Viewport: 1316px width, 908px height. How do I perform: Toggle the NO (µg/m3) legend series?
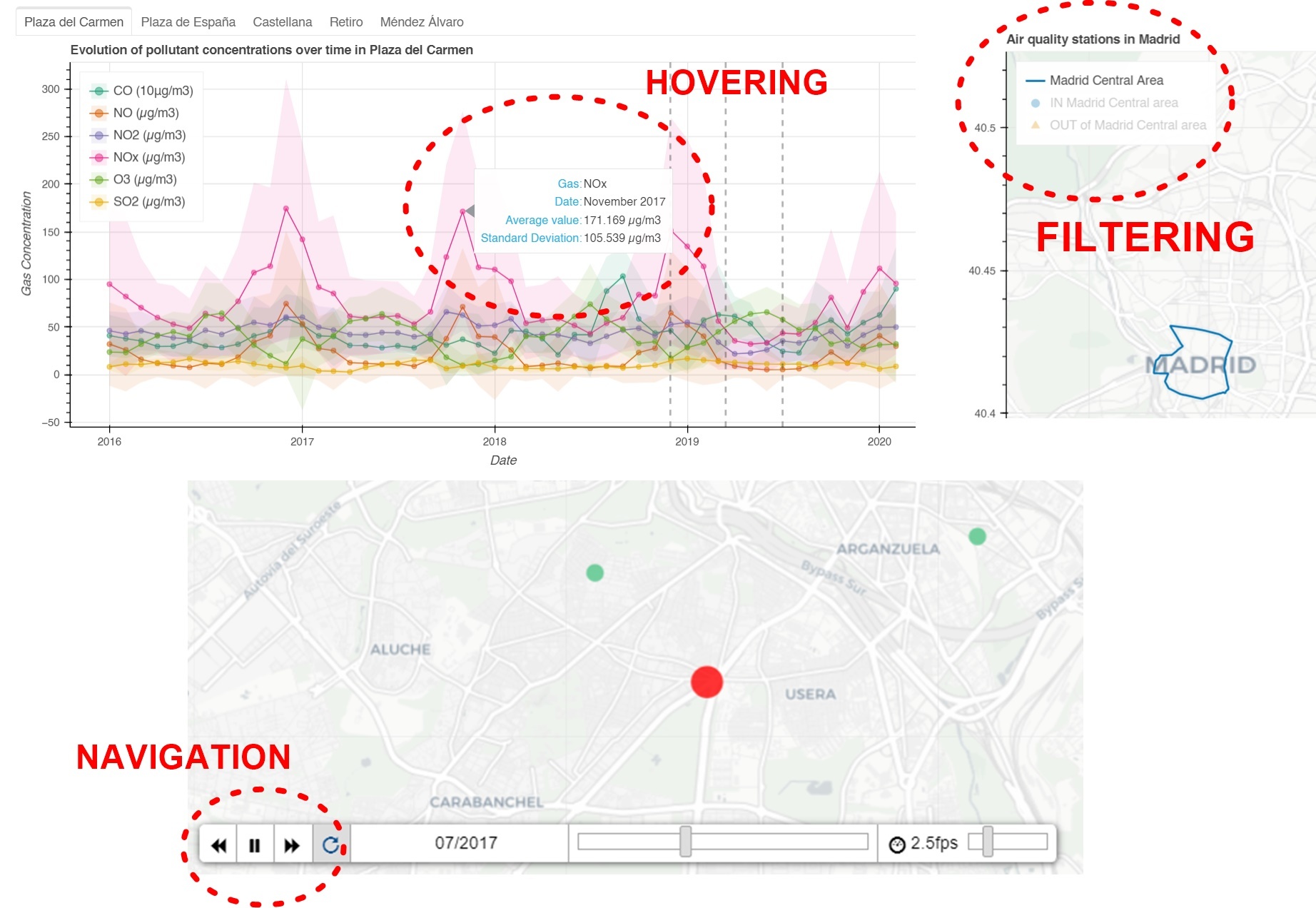[x=134, y=113]
